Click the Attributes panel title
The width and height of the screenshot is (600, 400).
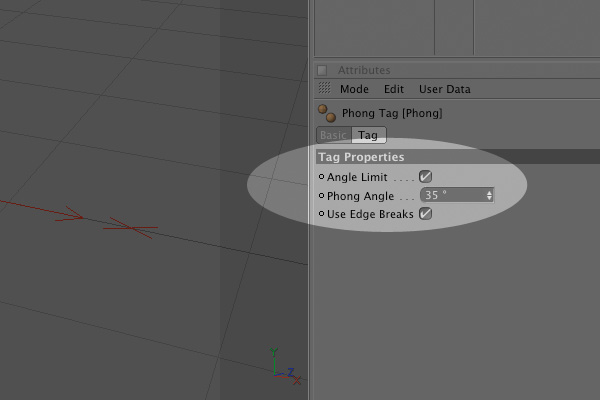(x=364, y=70)
